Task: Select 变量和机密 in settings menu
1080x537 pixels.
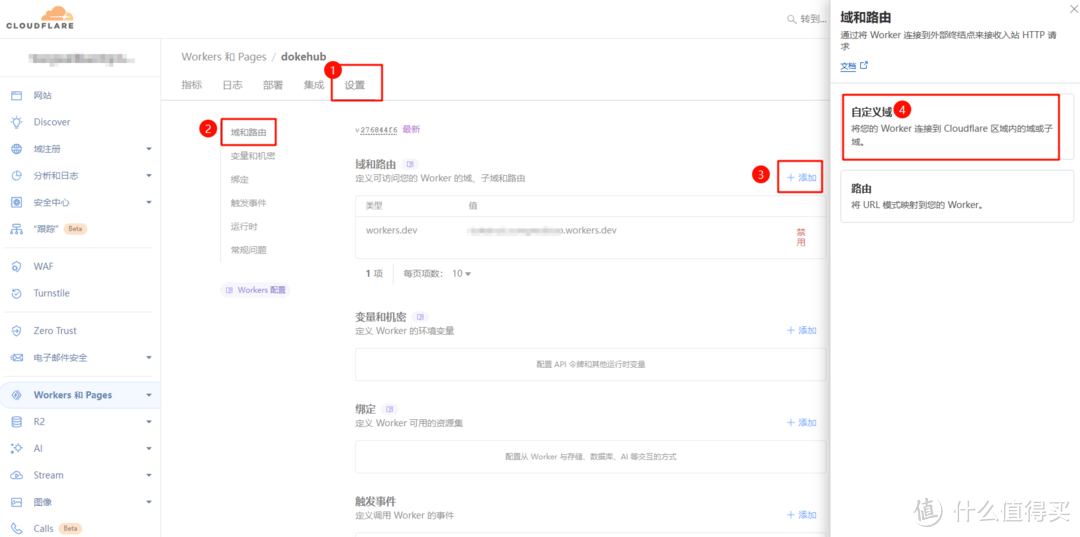Action: [253, 156]
